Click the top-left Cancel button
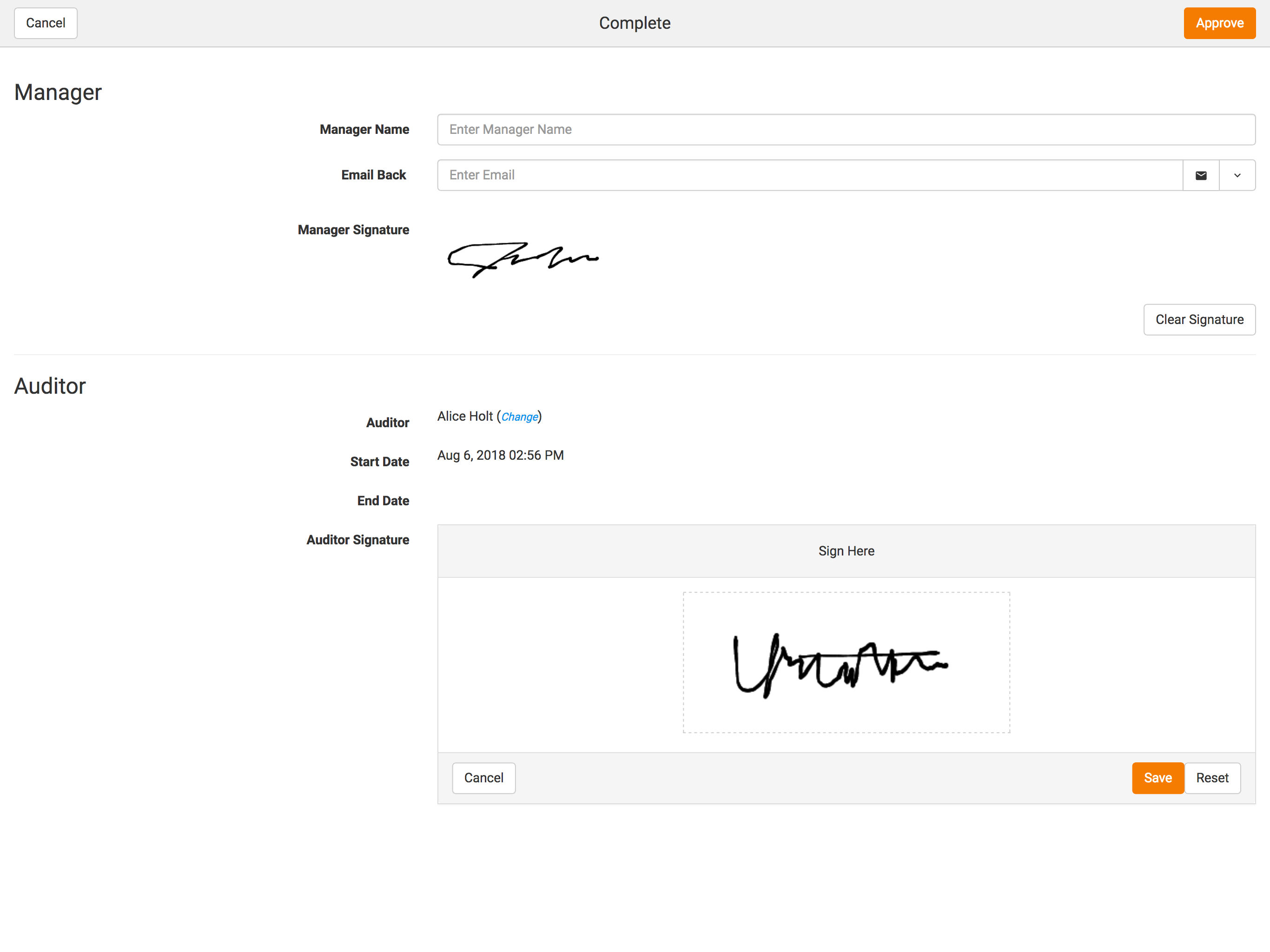 click(46, 23)
